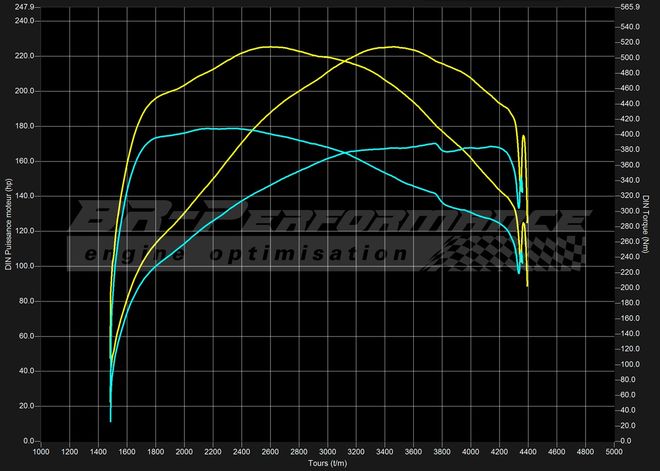This screenshot has width=660, height=471.
Task: Select the 340.0 torque axis value
Action: [x=630, y=180]
